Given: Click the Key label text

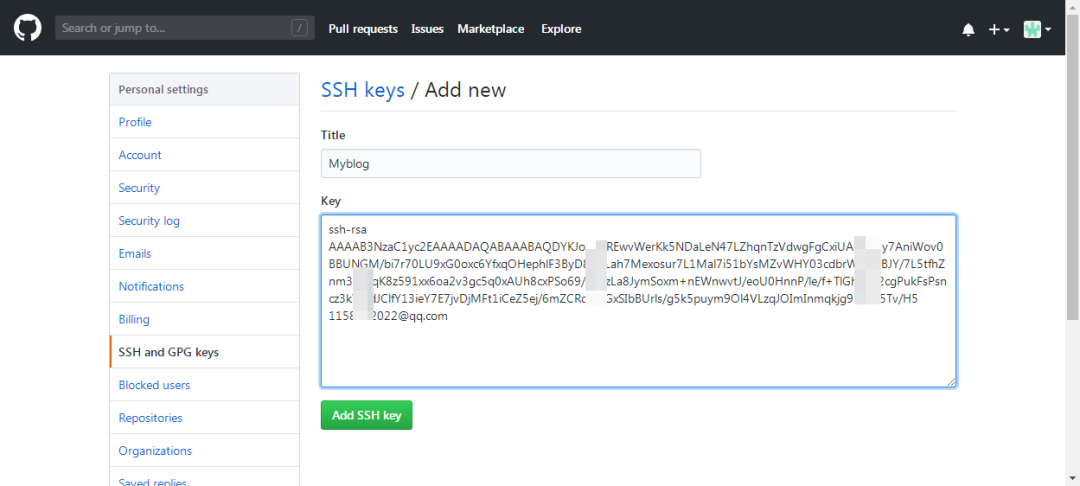Looking at the screenshot, I should tap(331, 201).
